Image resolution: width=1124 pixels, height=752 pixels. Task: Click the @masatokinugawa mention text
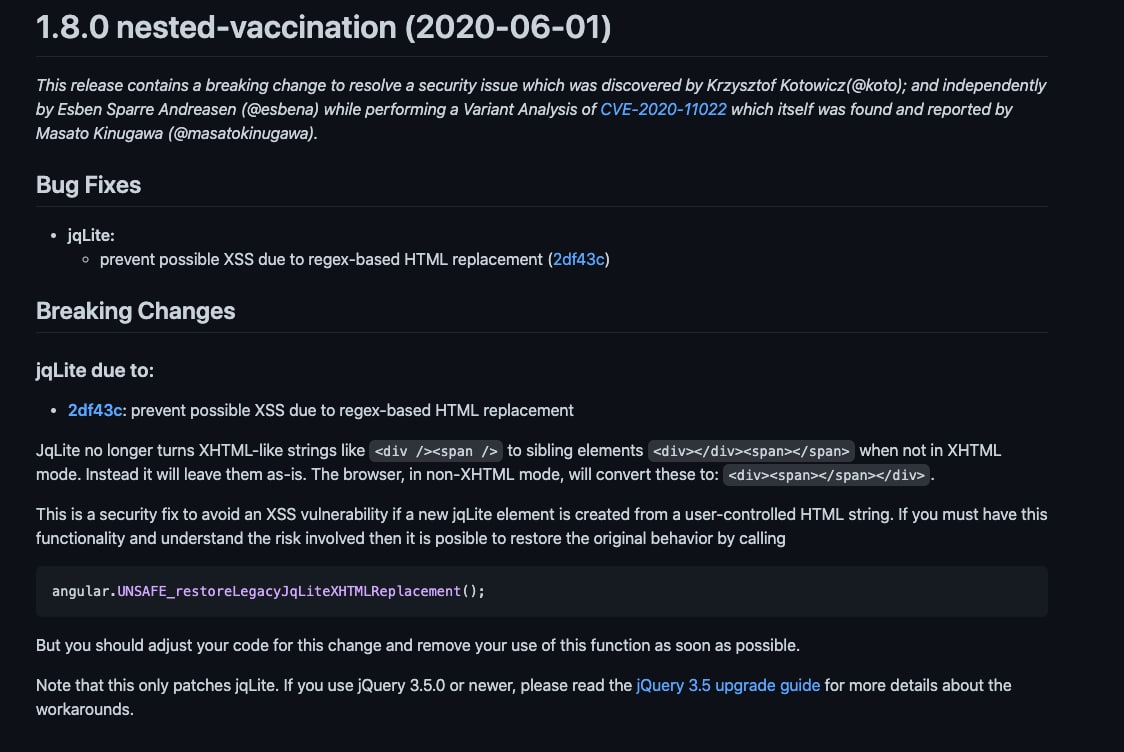click(x=242, y=133)
